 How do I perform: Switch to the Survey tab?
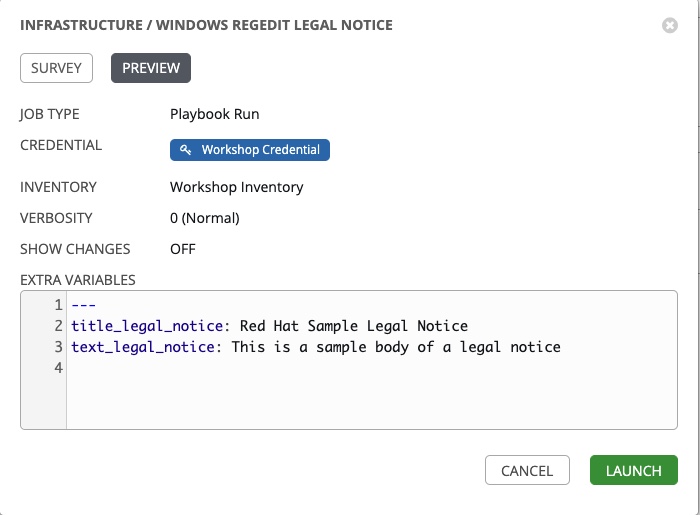pyautogui.click(x=57, y=68)
